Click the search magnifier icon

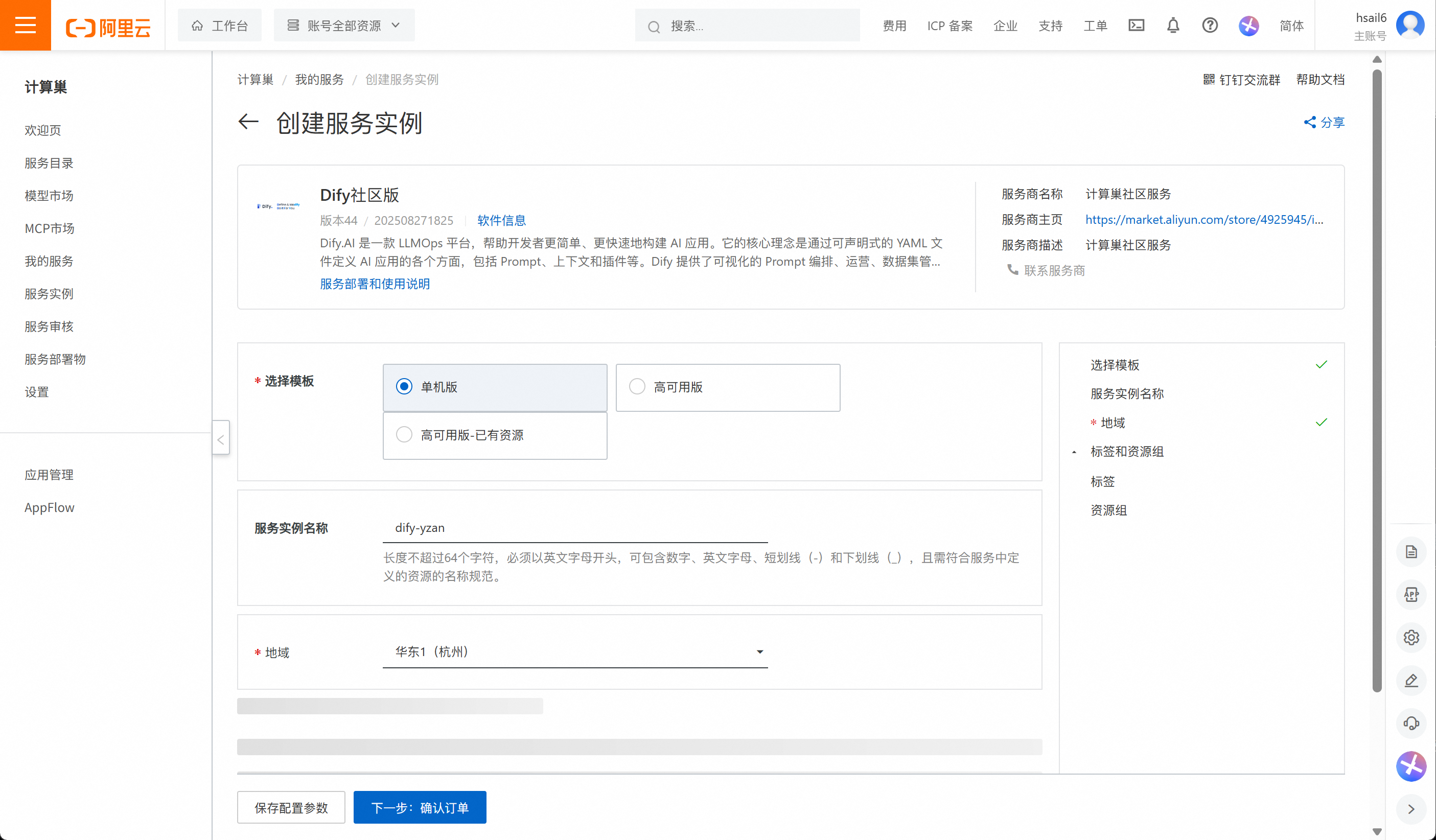pos(654,26)
